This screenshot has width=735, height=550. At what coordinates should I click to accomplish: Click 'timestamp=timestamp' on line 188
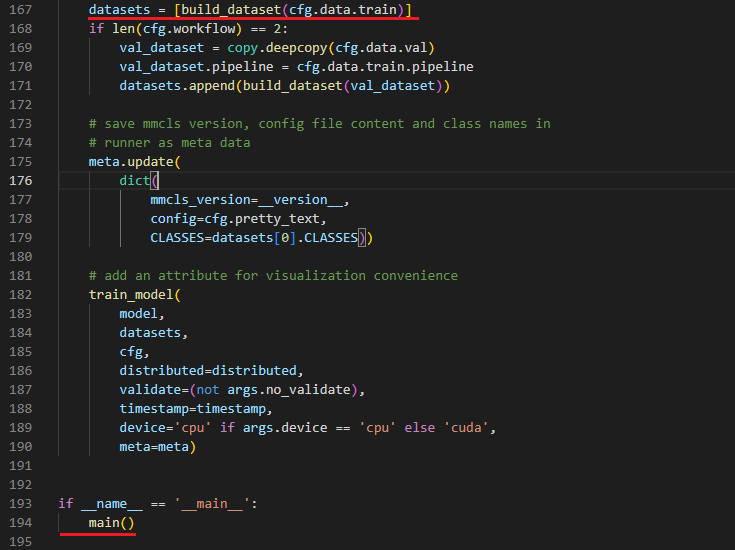click(193, 408)
